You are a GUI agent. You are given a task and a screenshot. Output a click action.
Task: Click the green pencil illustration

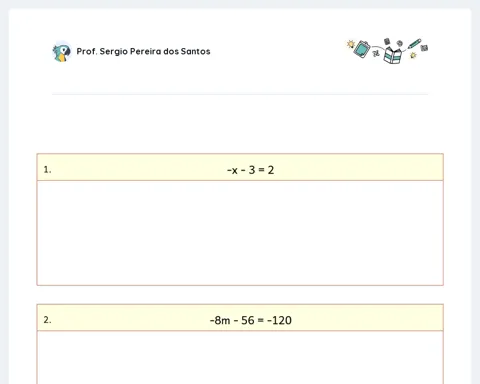414,44
